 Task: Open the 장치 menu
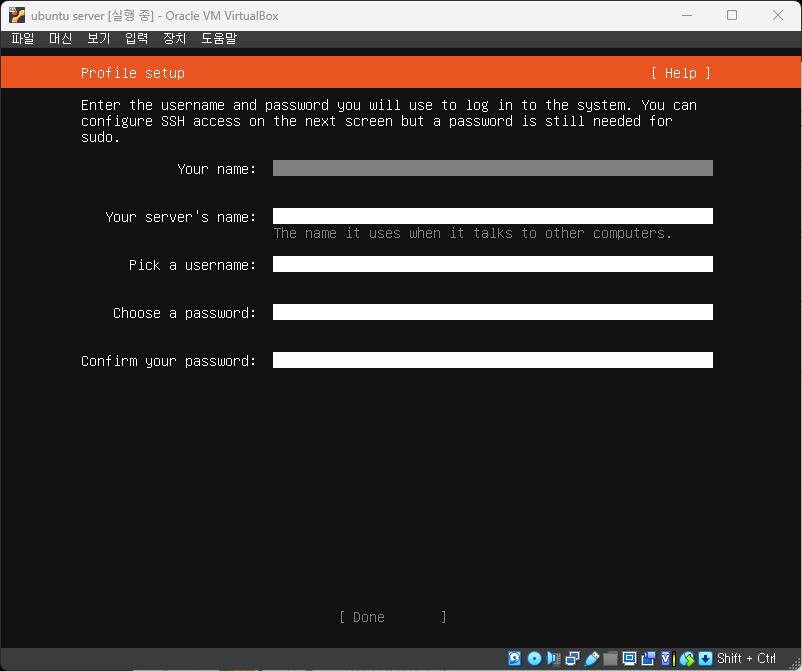point(174,38)
